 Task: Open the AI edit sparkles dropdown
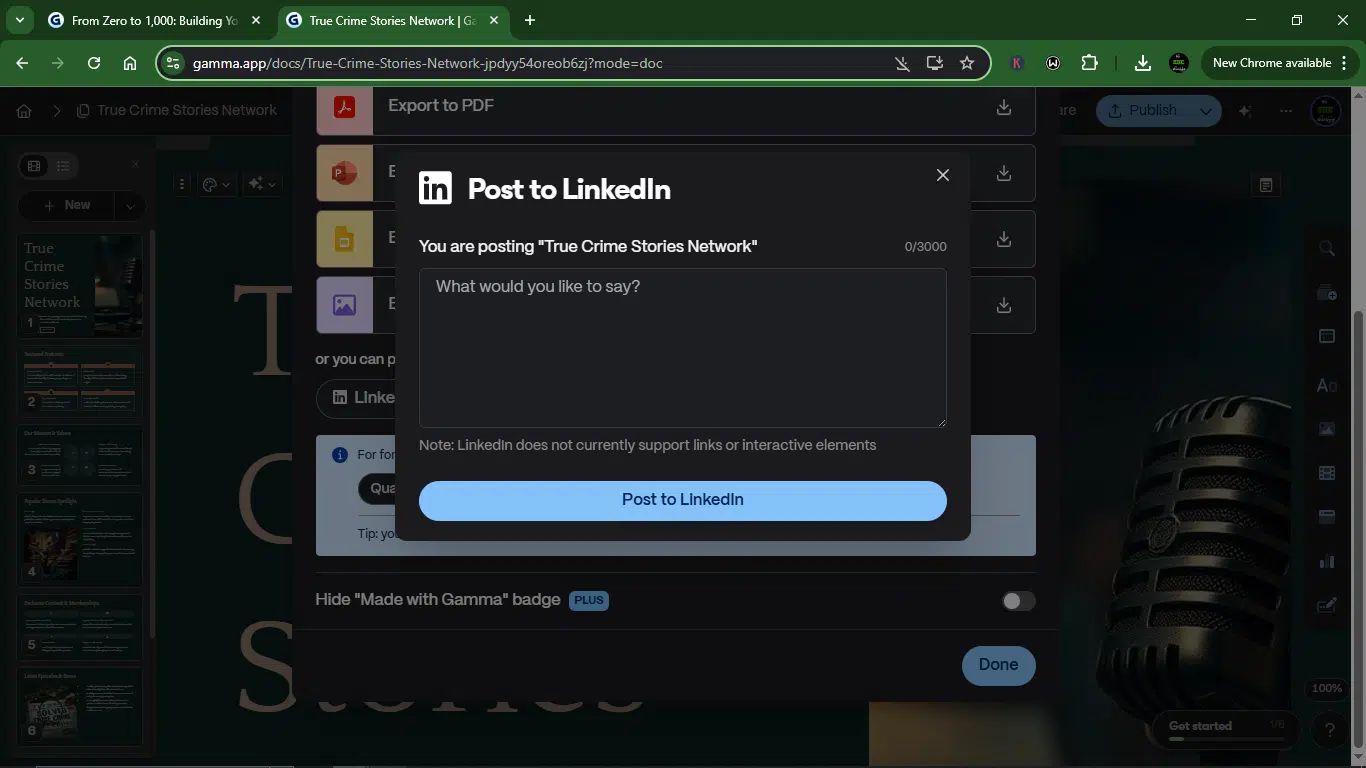click(263, 184)
